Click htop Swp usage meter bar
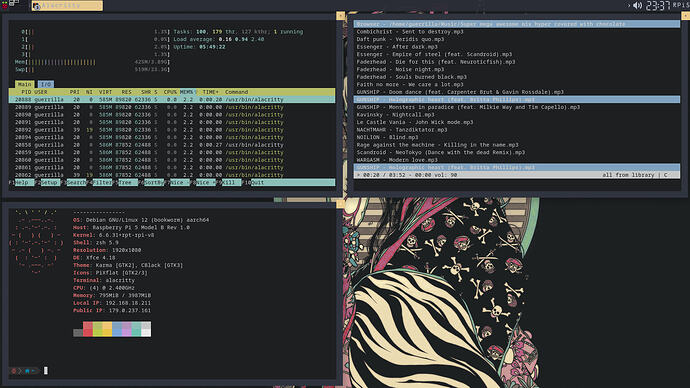The height and width of the screenshot is (388, 690). tap(92, 70)
